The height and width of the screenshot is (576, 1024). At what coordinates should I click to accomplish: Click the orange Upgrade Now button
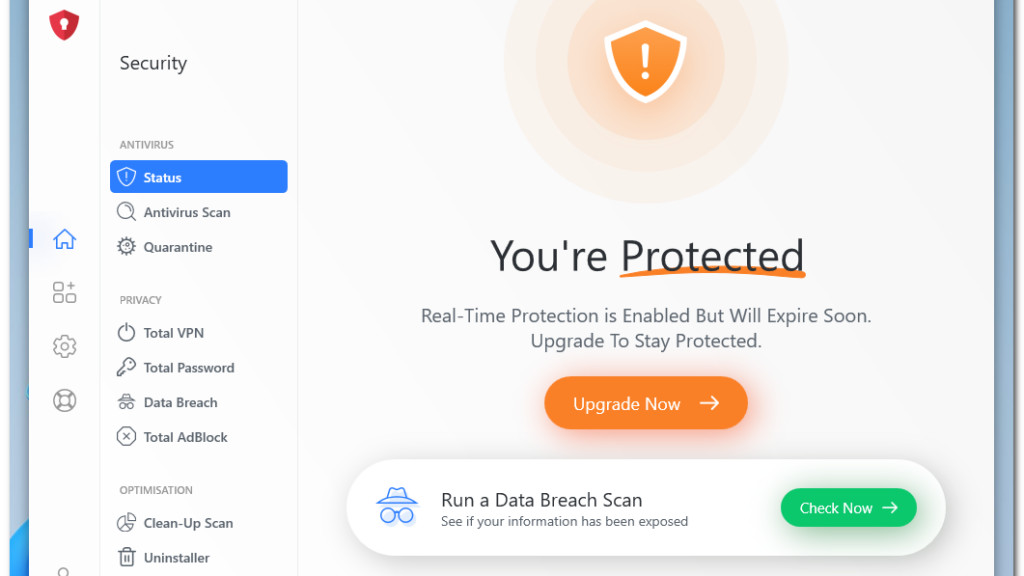646,403
